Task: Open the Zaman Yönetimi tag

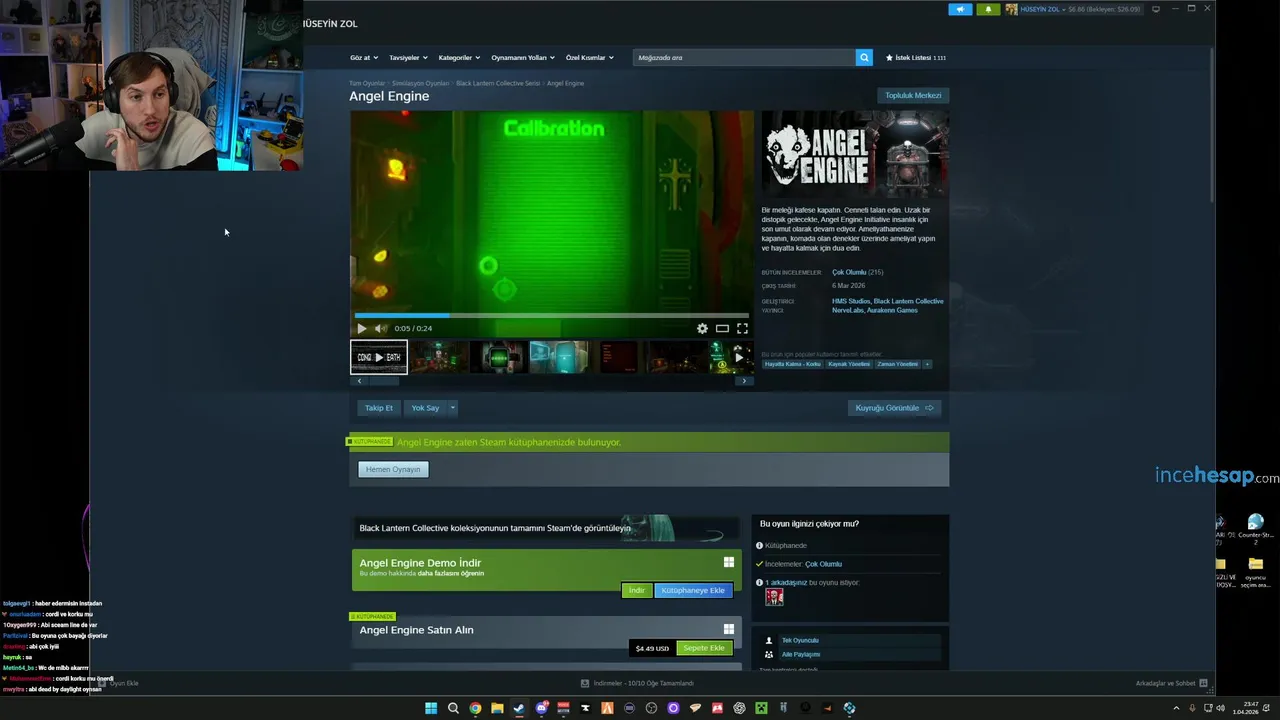Action: (897, 364)
